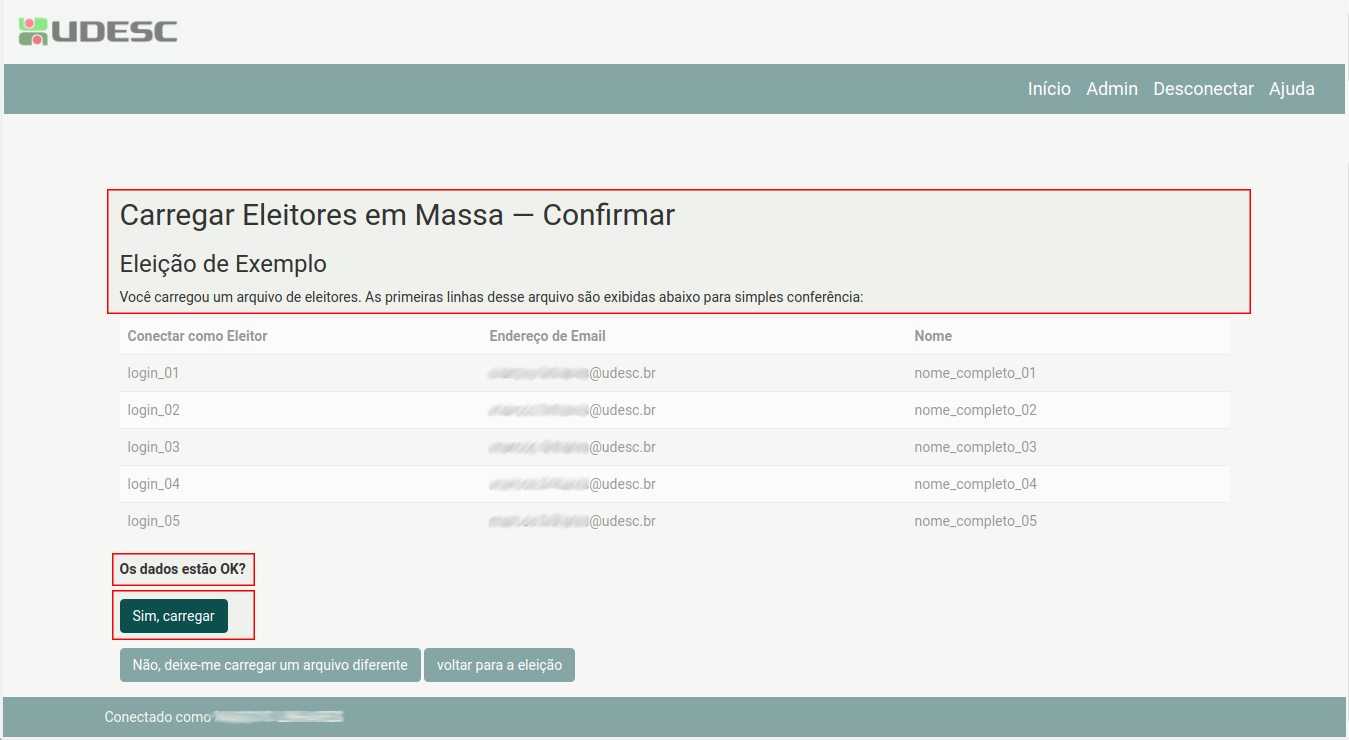Screen dimensions: 1349x740
Task: Click "voltar para a eleição" button
Action: point(499,665)
